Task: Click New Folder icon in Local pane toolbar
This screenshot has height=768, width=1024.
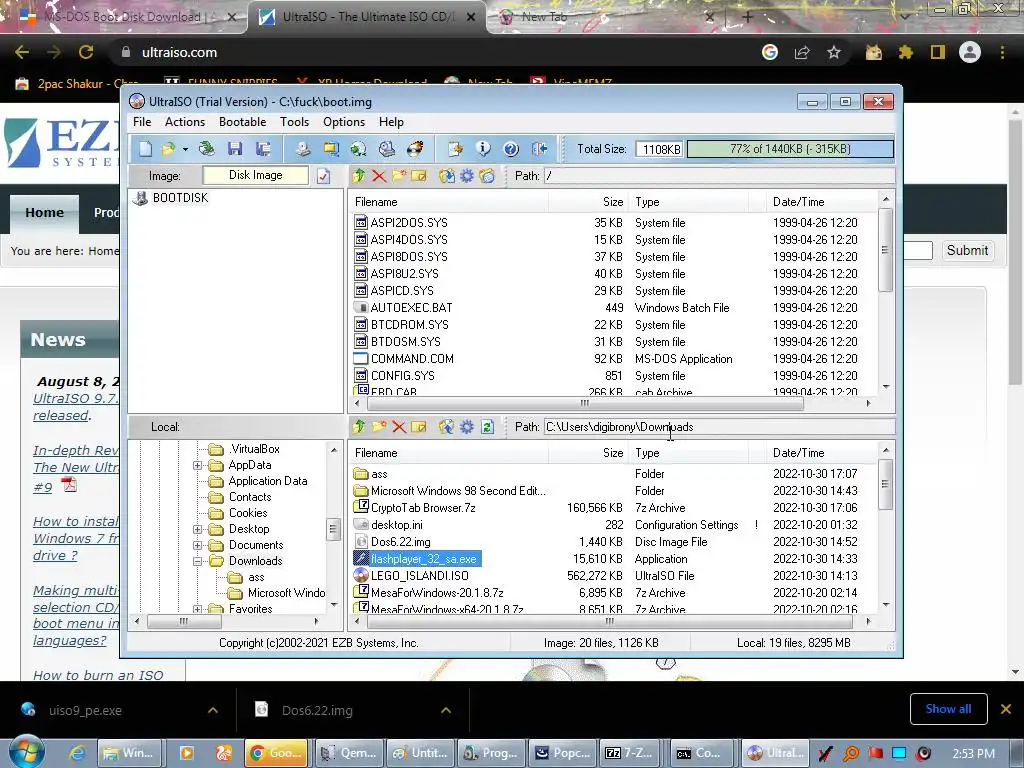Action: 379,427
